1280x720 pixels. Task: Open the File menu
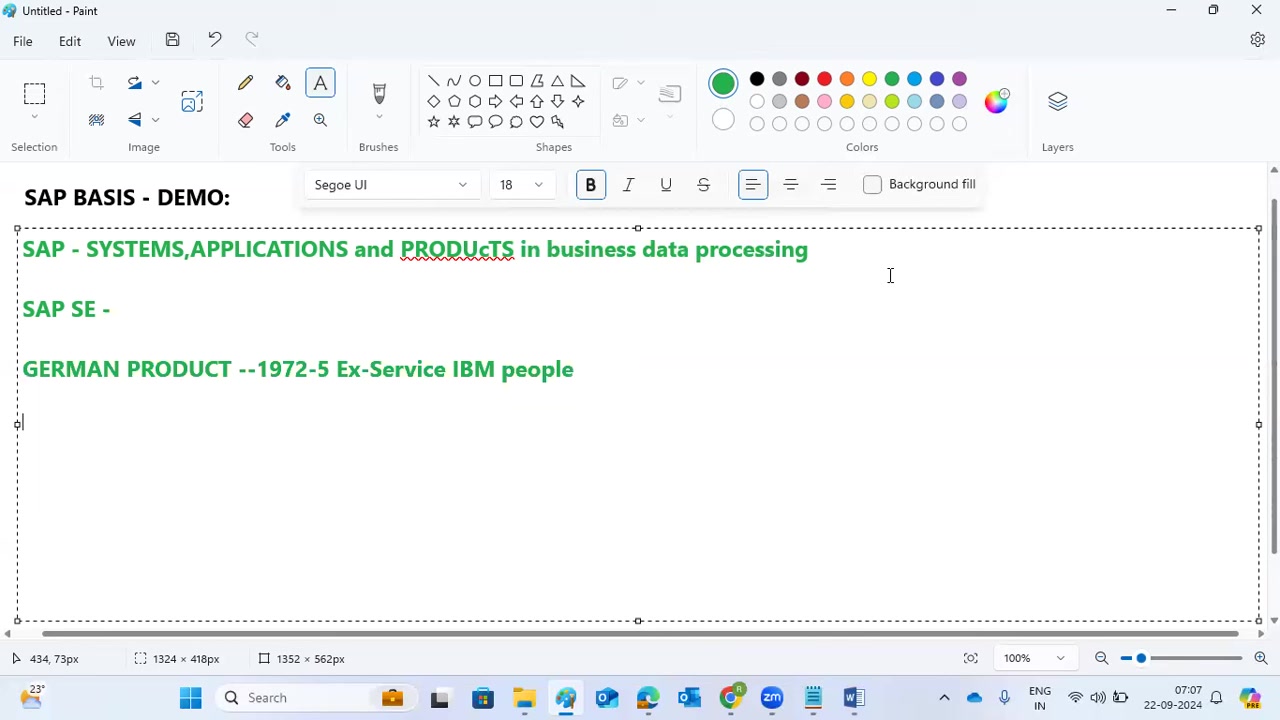22,41
